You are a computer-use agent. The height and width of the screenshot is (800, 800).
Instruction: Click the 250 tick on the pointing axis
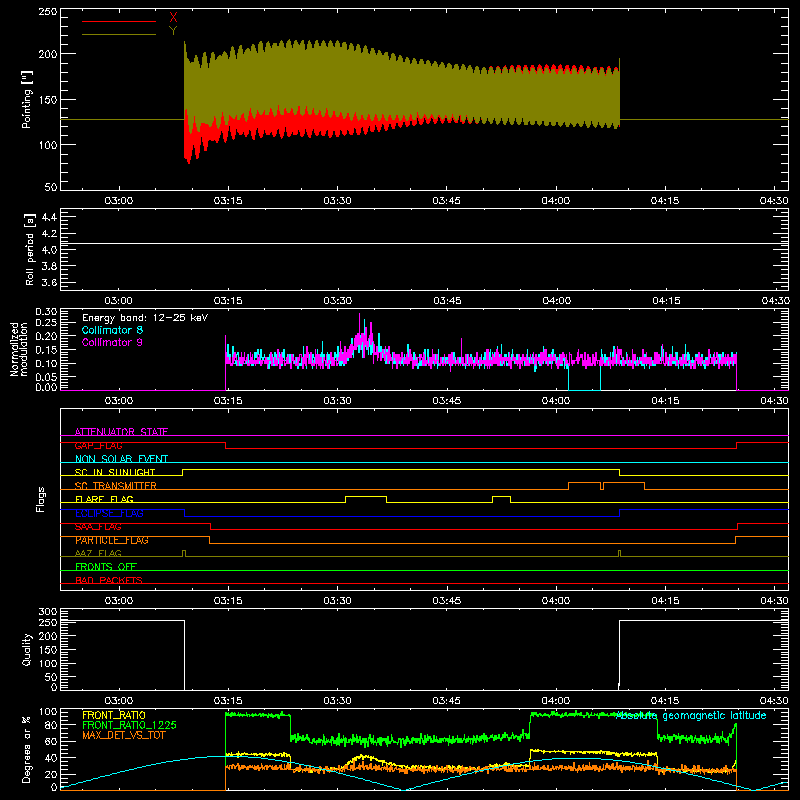pyautogui.click(x=48, y=12)
